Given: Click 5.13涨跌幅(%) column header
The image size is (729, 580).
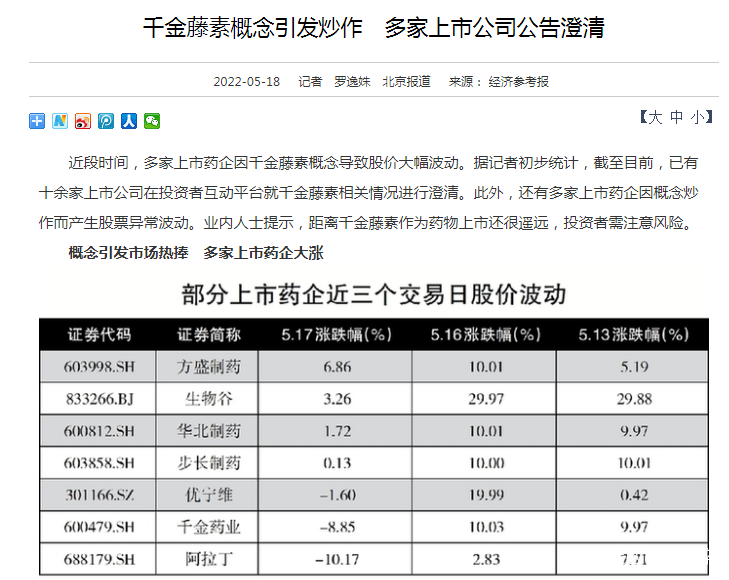Looking at the screenshot, I should click(x=634, y=335).
